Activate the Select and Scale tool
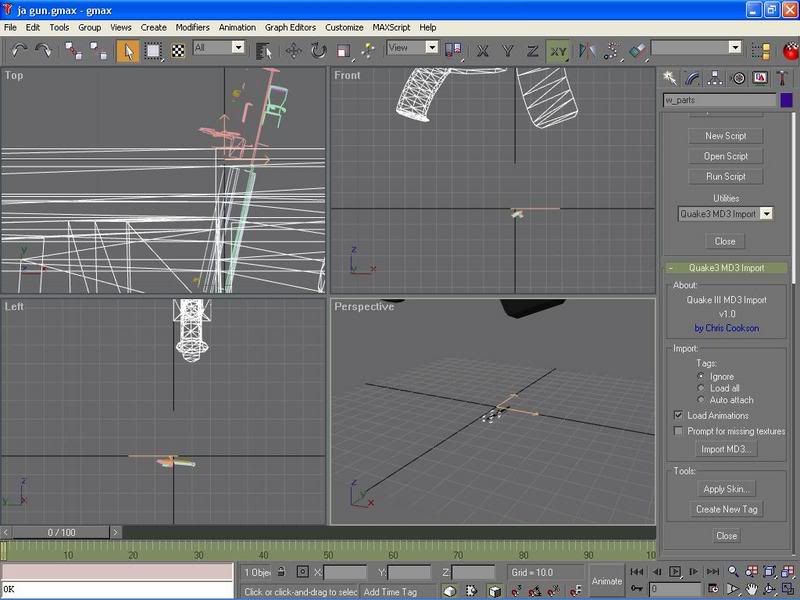Image resolution: width=800 pixels, height=600 pixels. [x=343, y=51]
